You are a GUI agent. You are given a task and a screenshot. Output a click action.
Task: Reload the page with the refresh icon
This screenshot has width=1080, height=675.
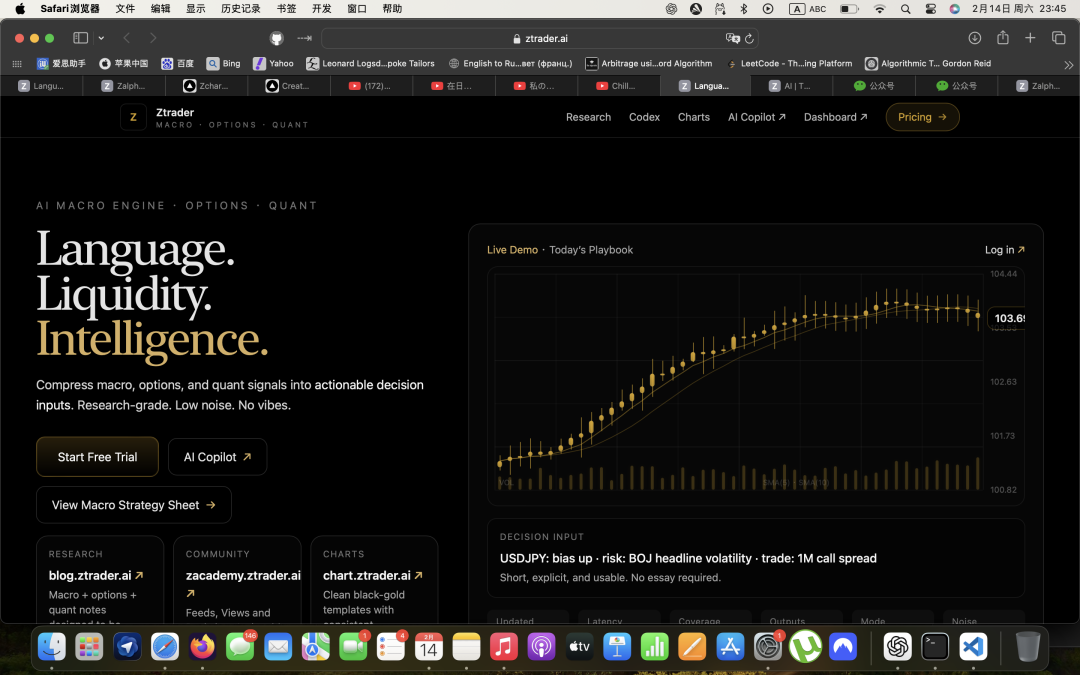pos(749,38)
